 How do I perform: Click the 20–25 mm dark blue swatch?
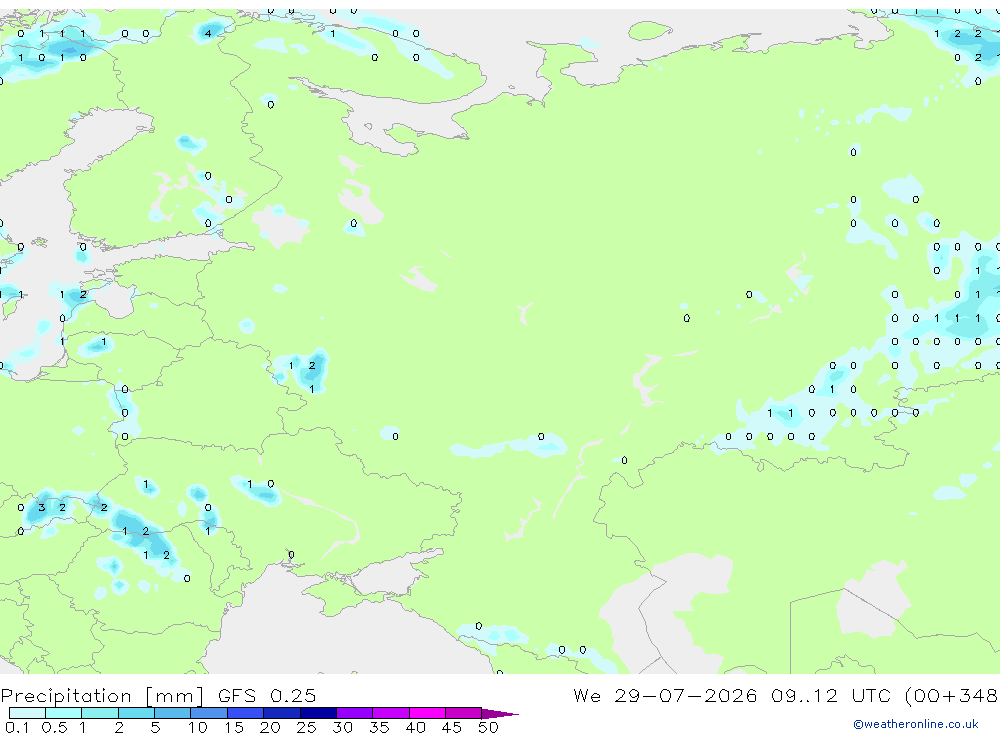(282, 713)
